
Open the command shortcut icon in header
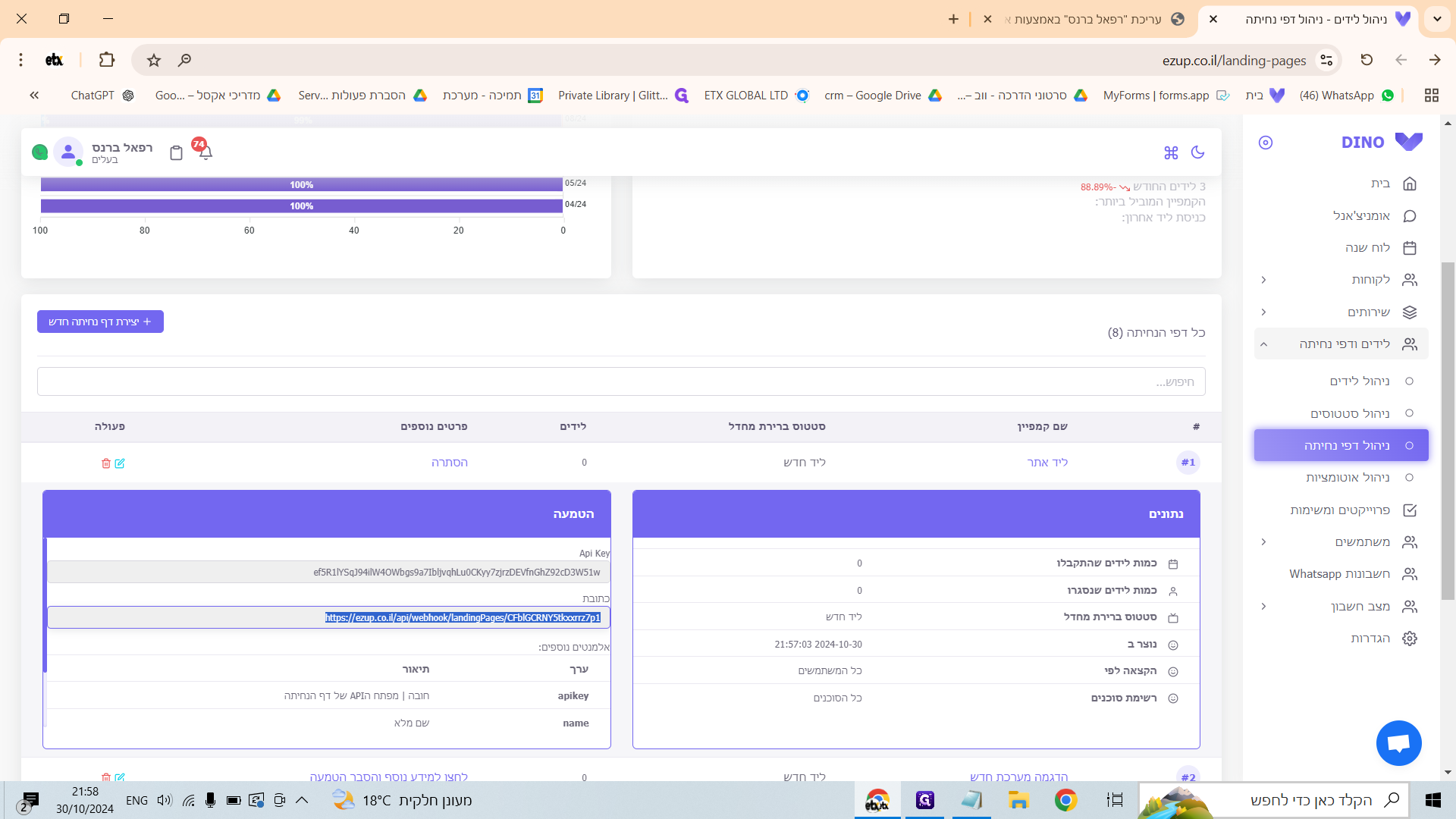tap(1171, 152)
